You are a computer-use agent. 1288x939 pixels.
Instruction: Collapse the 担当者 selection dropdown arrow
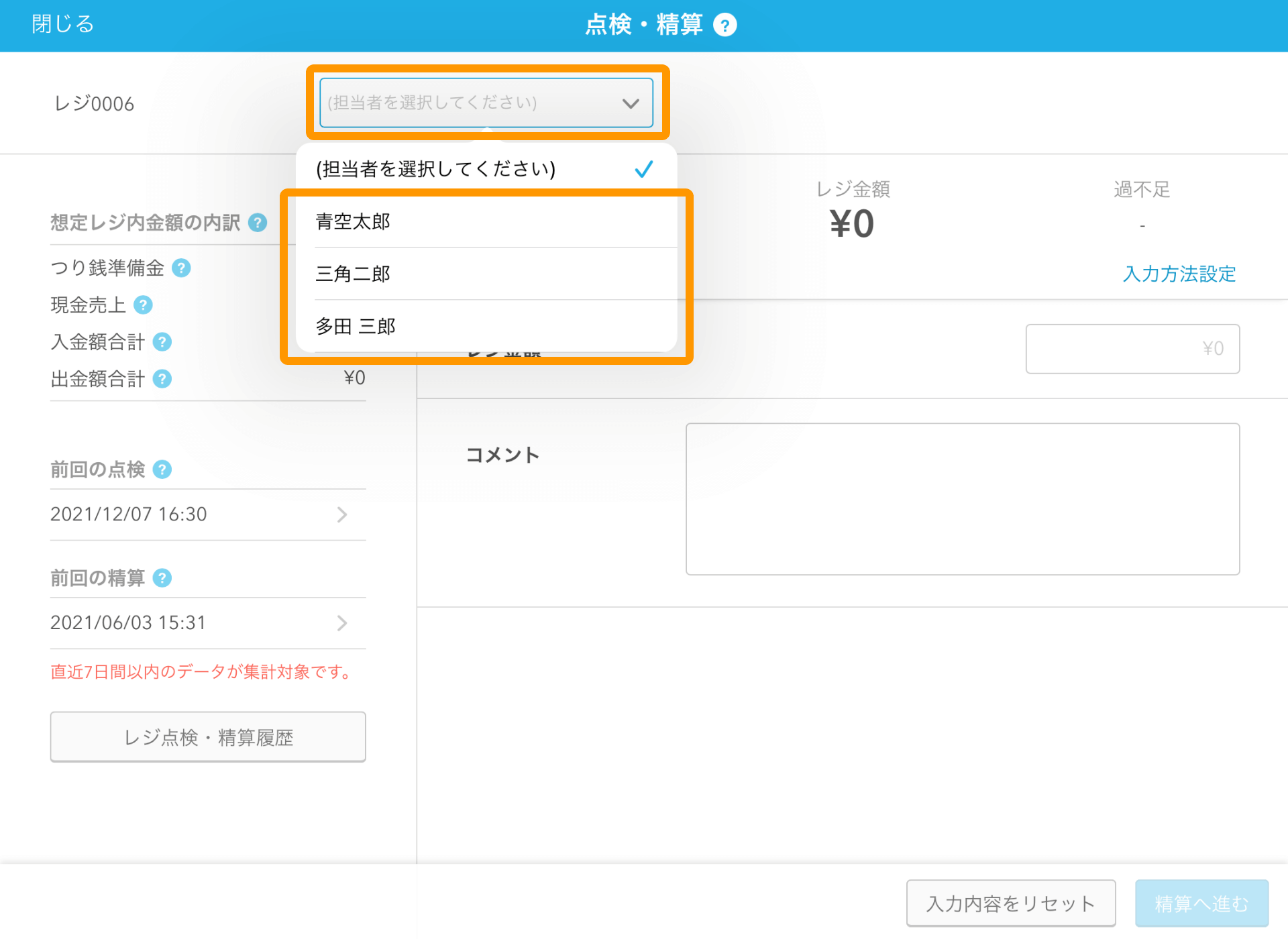630,103
